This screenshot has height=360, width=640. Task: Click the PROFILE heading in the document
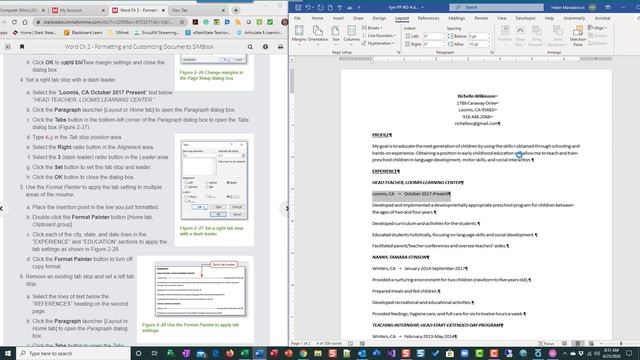coord(382,135)
